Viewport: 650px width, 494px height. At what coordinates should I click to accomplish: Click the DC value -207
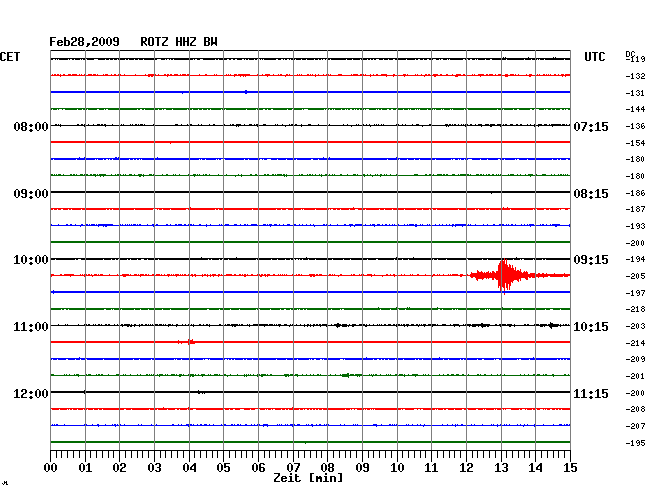click(635, 426)
